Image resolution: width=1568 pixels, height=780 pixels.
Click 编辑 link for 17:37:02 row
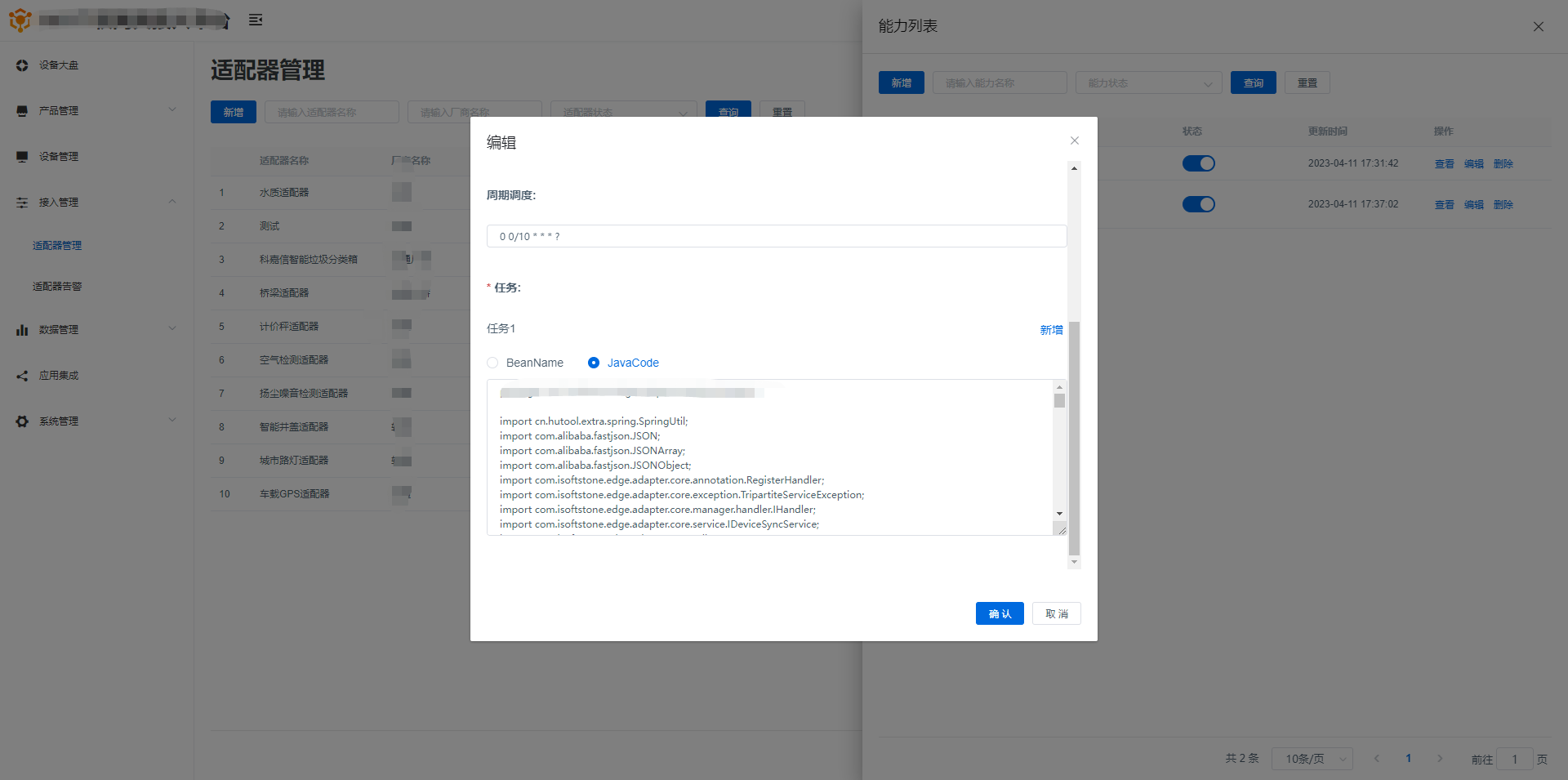[x=1474, y=204]
